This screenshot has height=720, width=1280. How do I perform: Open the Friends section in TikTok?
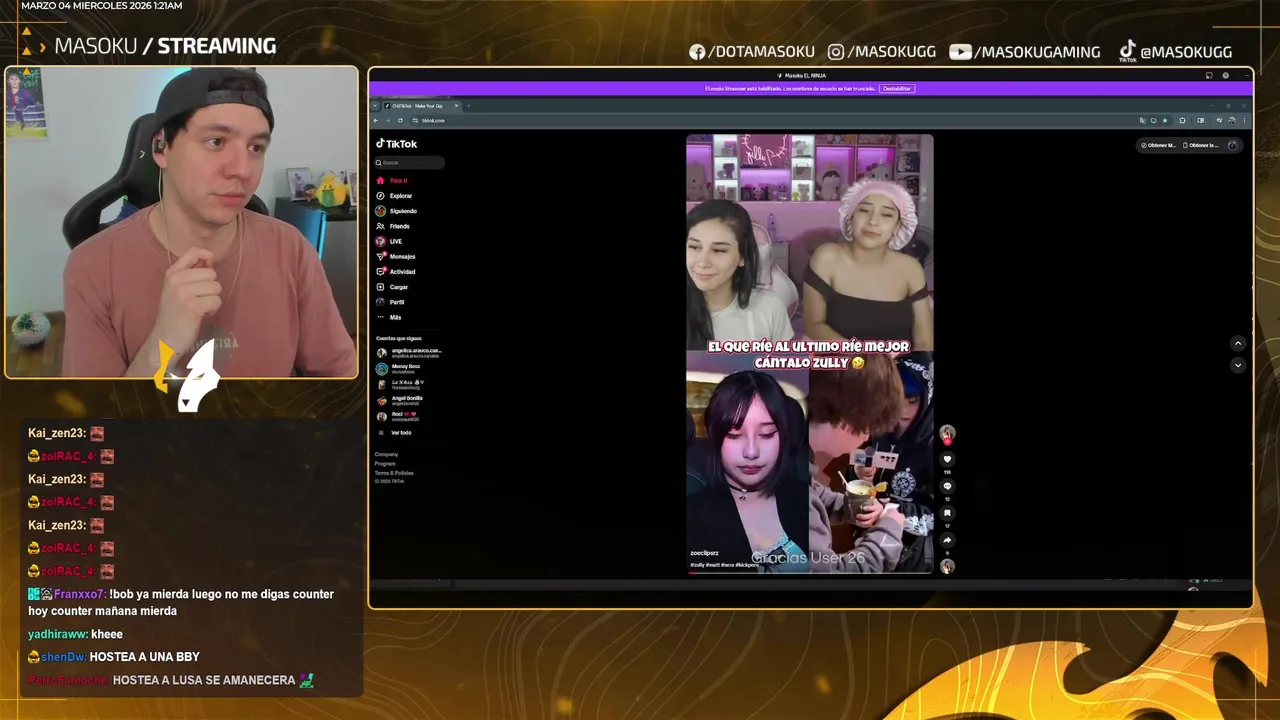pyautogui.click(x=393, y=226)
